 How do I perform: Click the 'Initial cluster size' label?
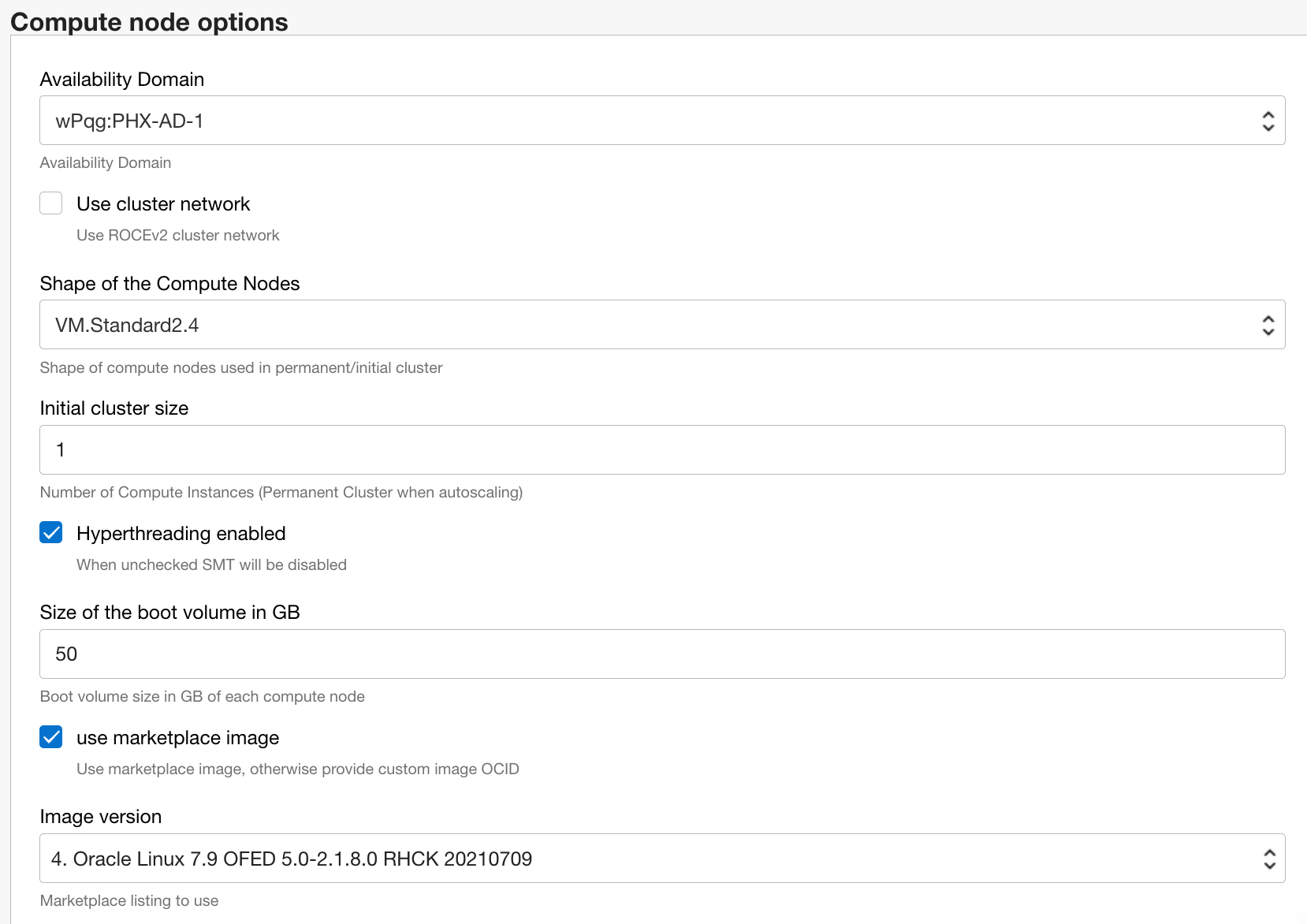(114, 408)
